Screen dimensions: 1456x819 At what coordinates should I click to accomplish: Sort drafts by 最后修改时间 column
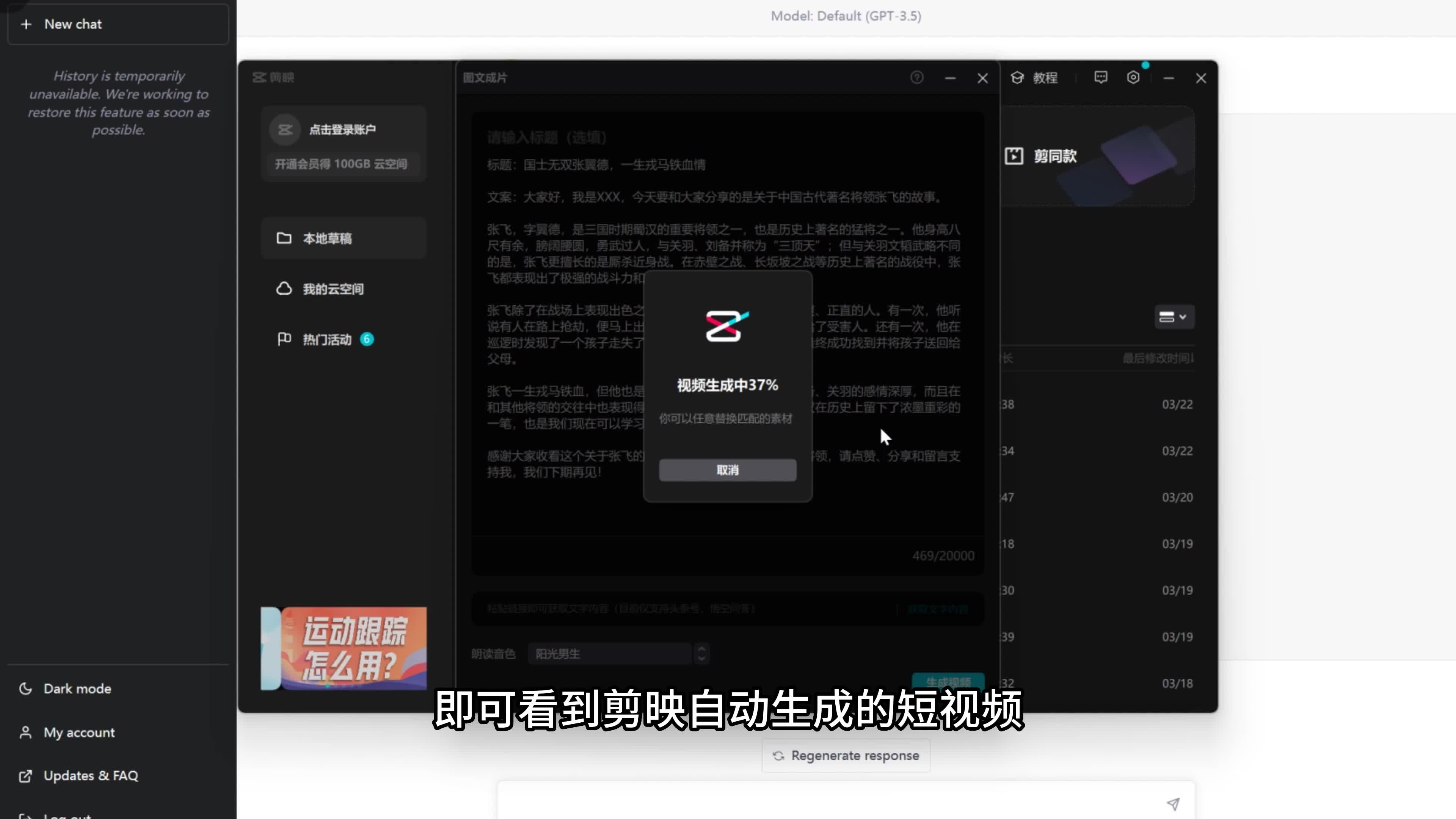click(x=1158, y=358)
